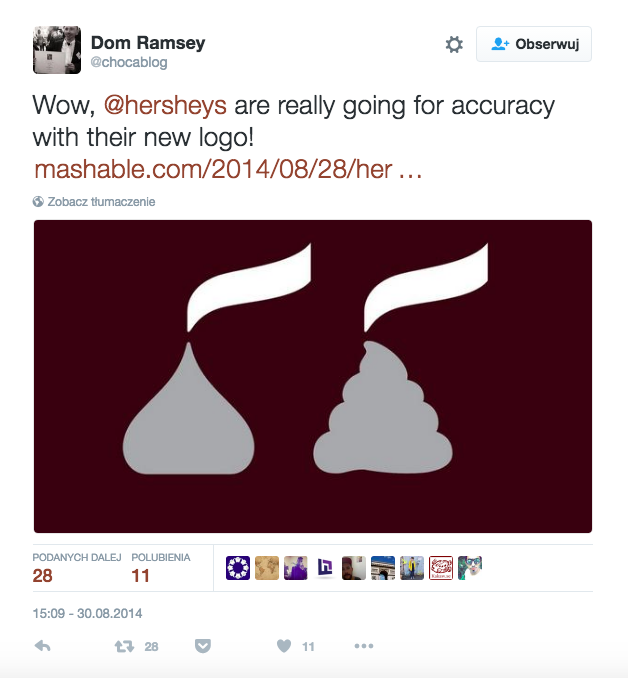Open Dom Ramsey's profile picture

point(56,50)
